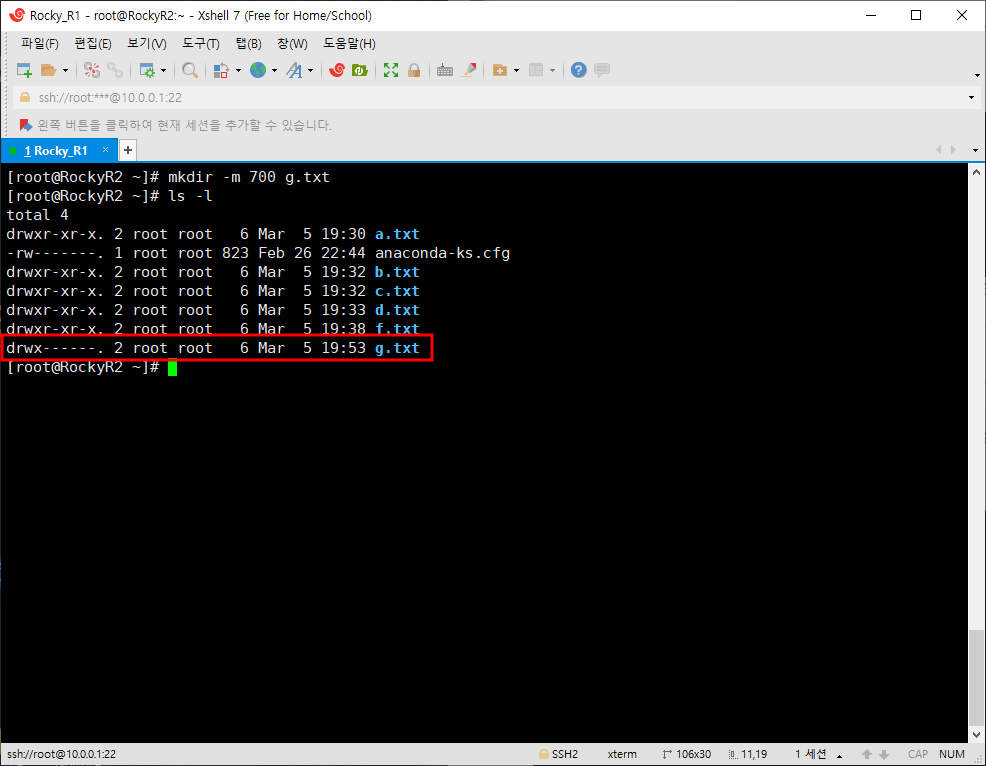Image resolution: width=986 pixels, height=766 pixels.
Task: Click the highlight pen icon
Action: [468, 70]
